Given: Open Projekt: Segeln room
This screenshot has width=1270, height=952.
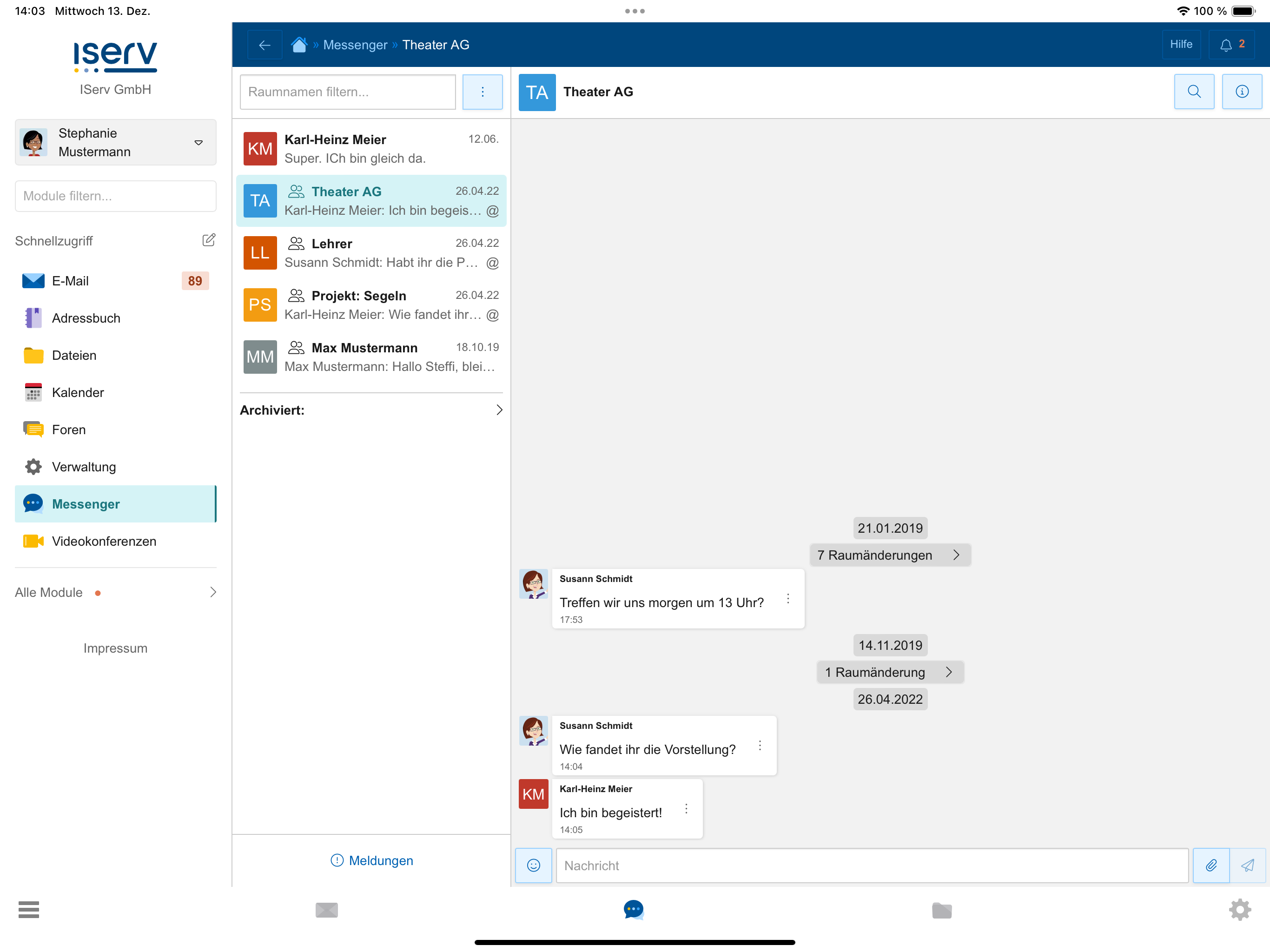Looking at the screenshot, I should point(371,305).
